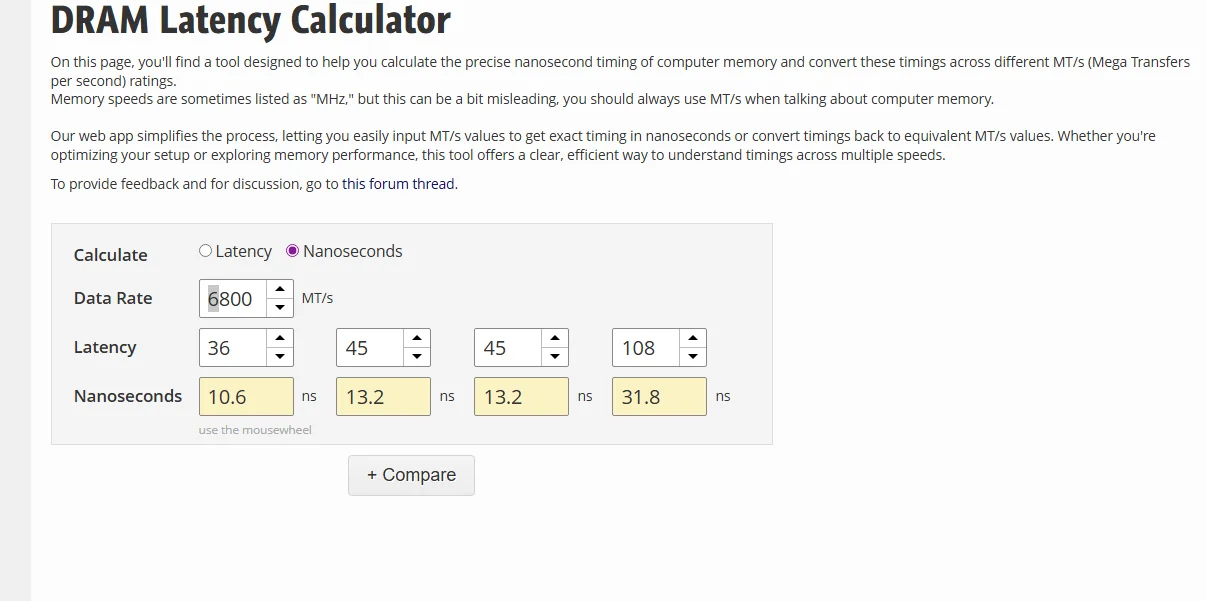Click the DRAM Latency Calculator heading
The height and width of the screenshot is (601, 1207).
[250, 20]
